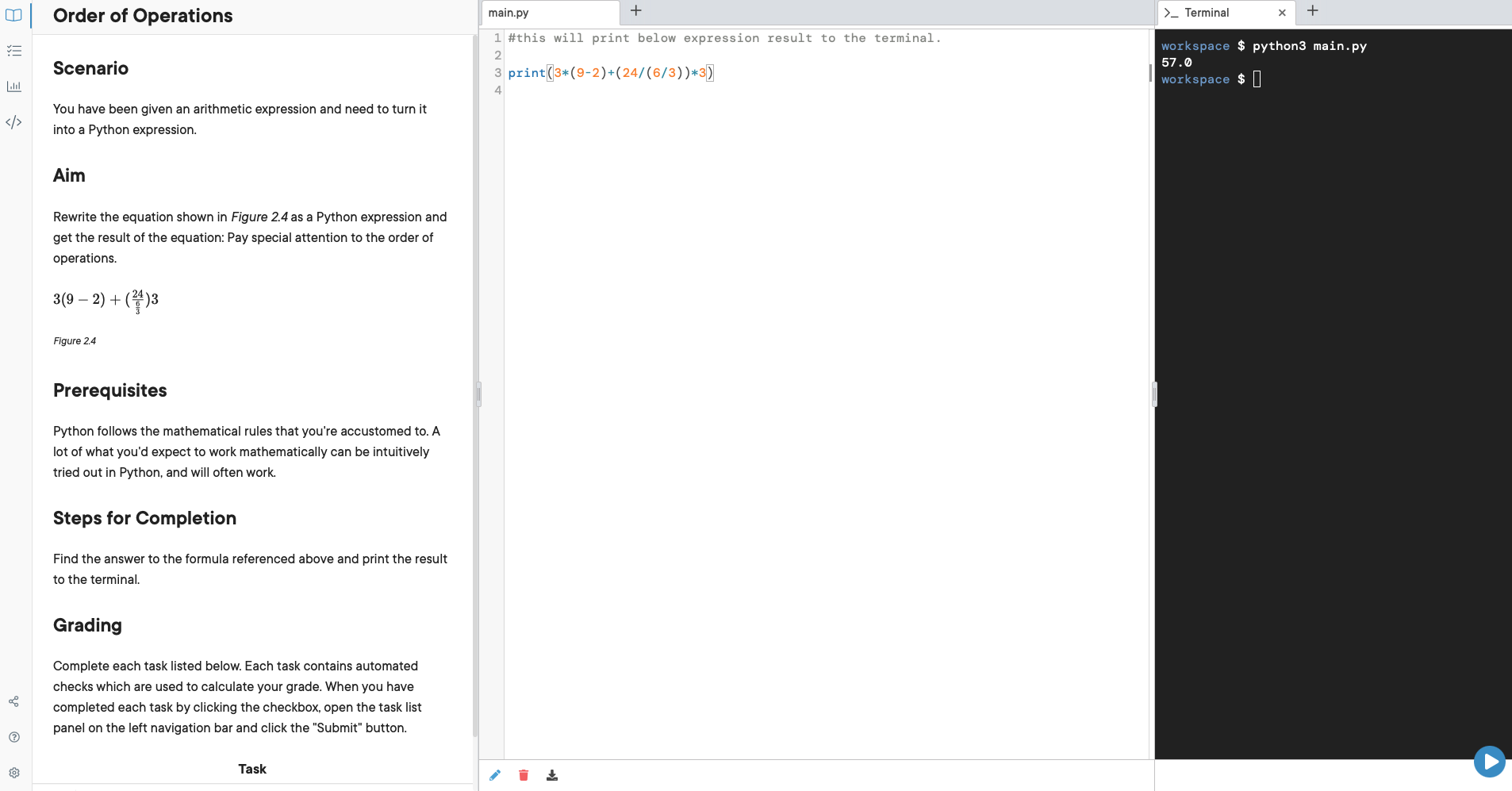
Task: Click the 'Scenario' heading
Action: (90, 68)
